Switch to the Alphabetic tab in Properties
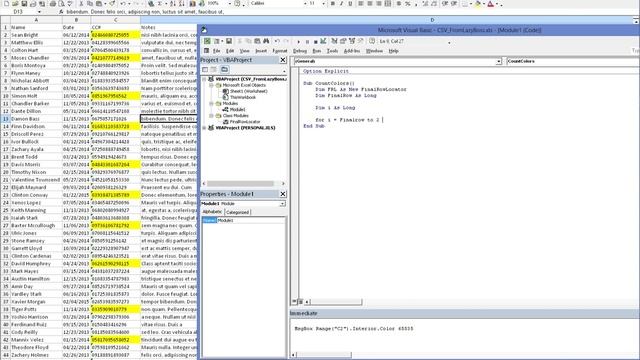Viewport: 640px width, 360px height. coord(212,212)
